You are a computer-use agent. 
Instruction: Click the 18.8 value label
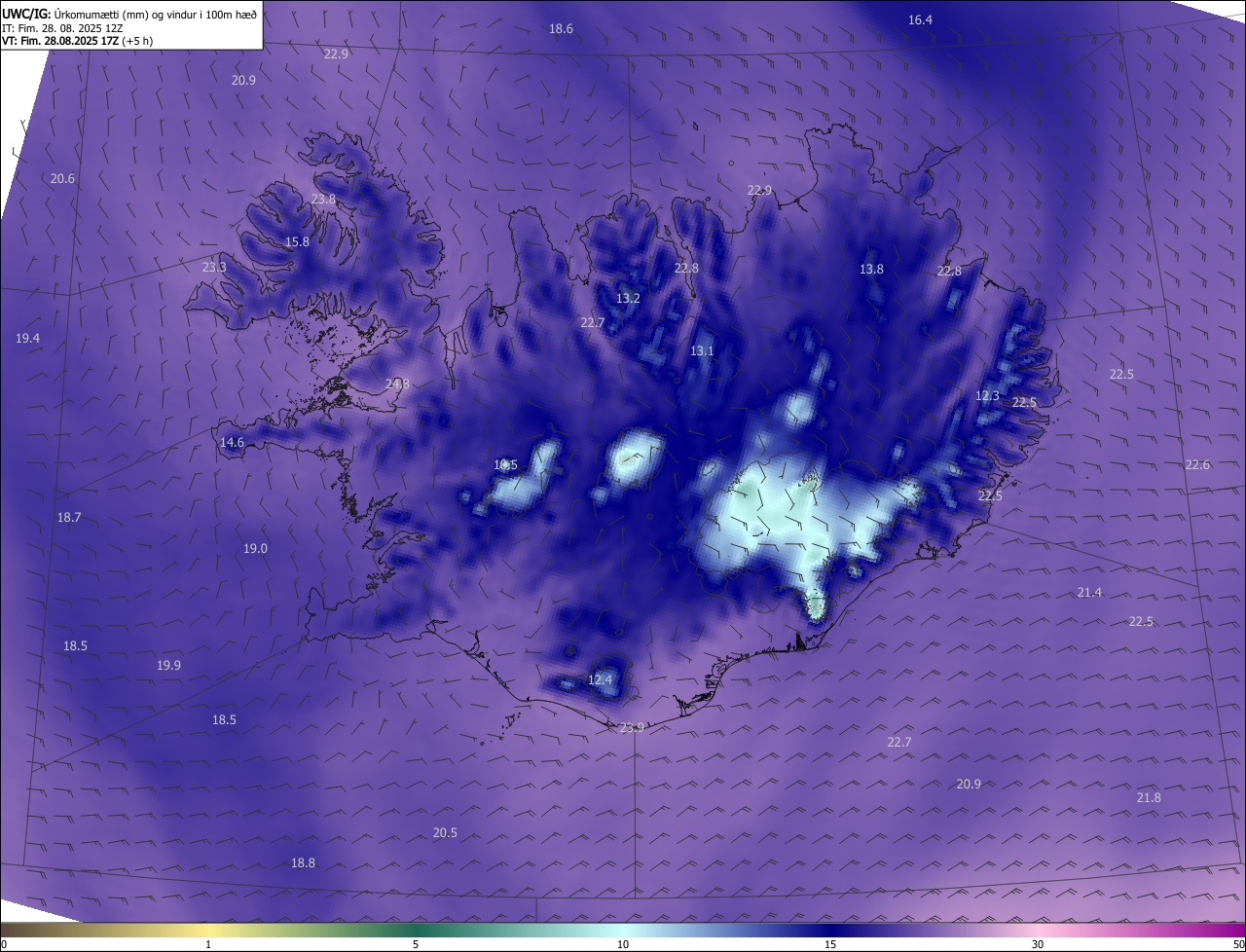(x=303, y=863)
